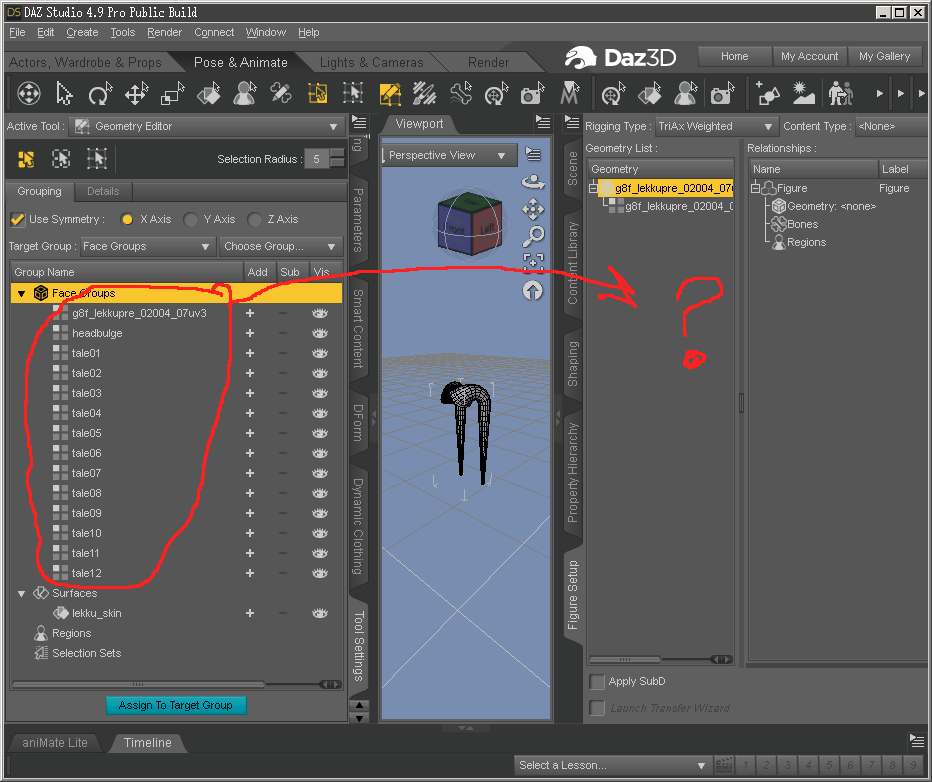Viewport: 932px width, 782px height.
Task: Toggle visibility eye for headbulge group
Action: tap(320, 333)
